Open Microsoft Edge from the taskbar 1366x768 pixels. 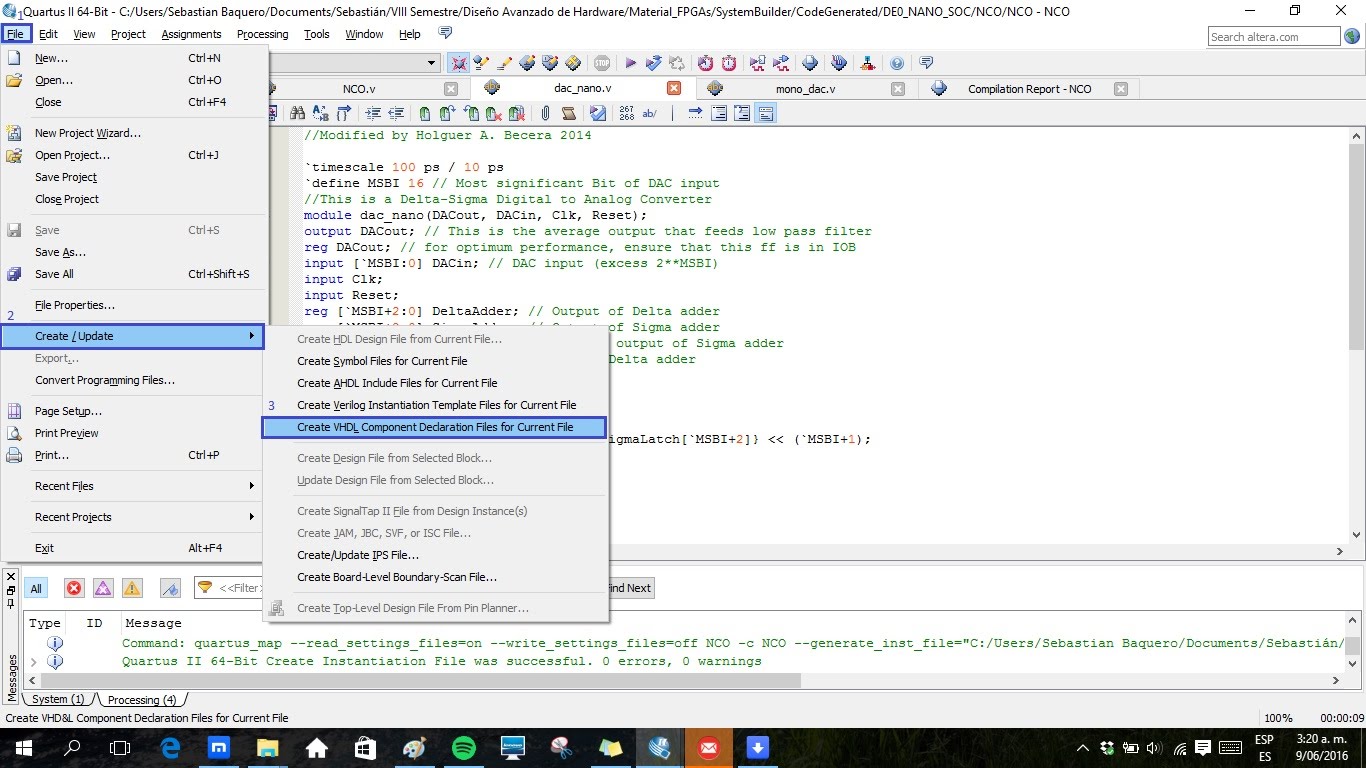169,747
